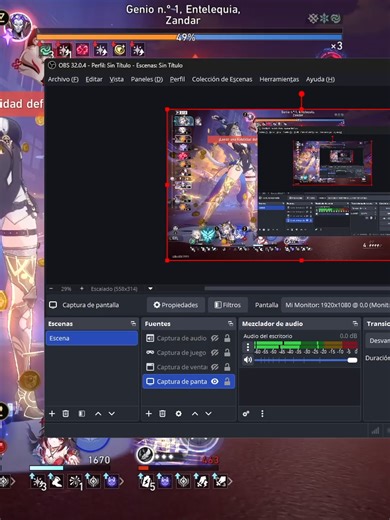Show the Captura de audio source
This screenshot has width=390, height=520.
tap(215, 338)
